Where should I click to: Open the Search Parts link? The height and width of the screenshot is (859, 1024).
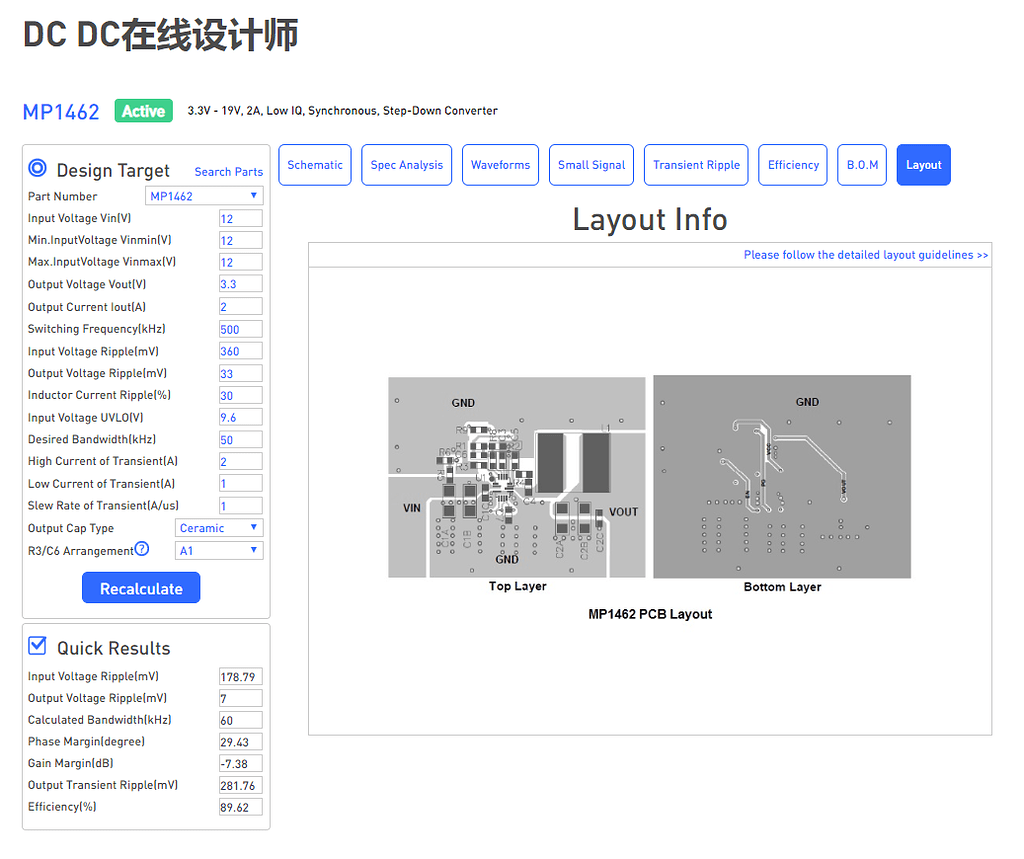[228, 172]
